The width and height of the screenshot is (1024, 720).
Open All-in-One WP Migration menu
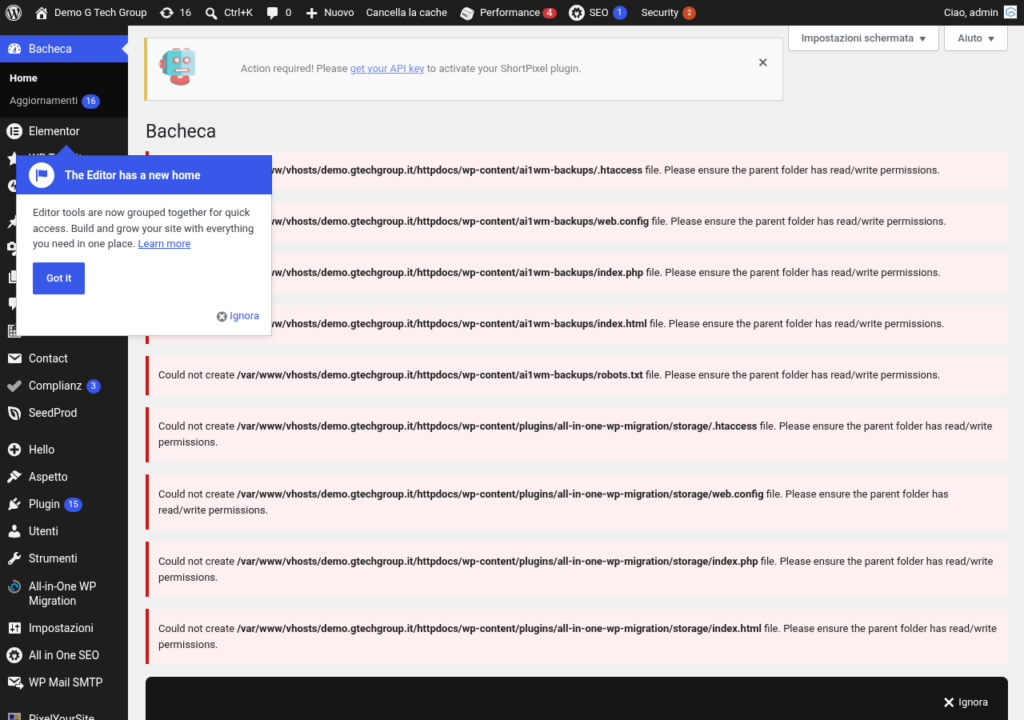(x=64, y=593)
